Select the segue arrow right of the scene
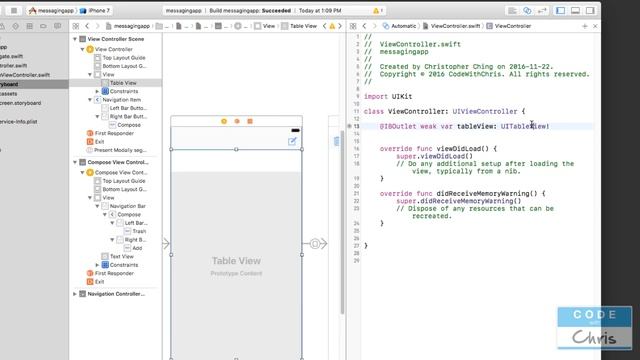 [315, 244]
